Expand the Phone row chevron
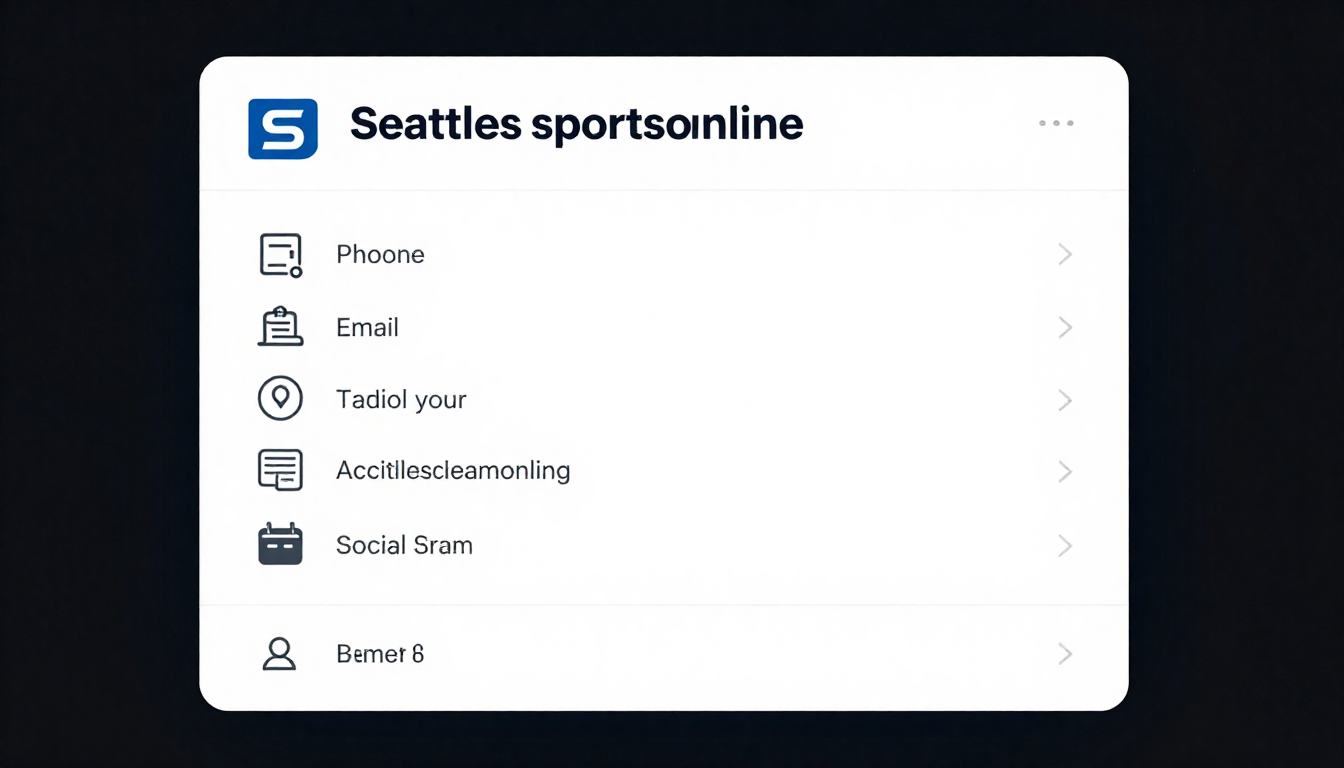Viewport: 1344px width, 768px height. [x=1065, y=254]
